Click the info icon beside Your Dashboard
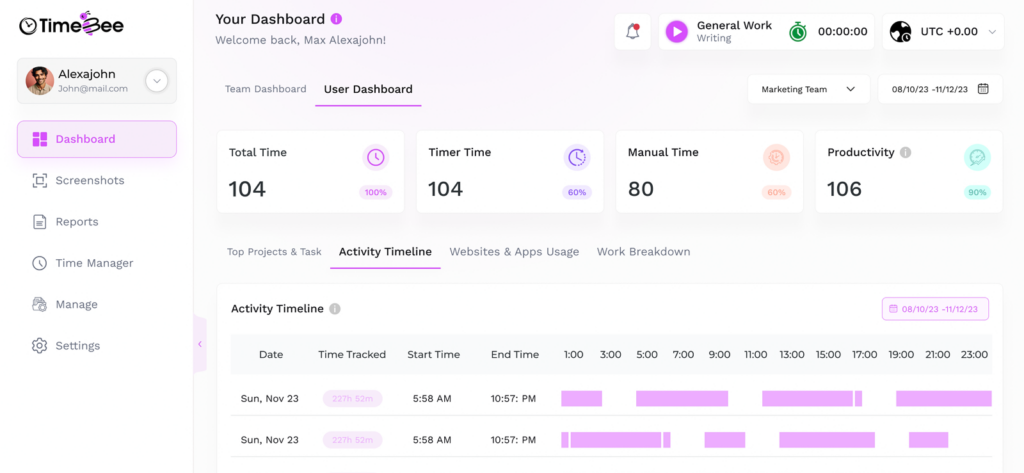The height and width of the screenshot is (473, 1024). pyautogui.click(x=336, y=19)
